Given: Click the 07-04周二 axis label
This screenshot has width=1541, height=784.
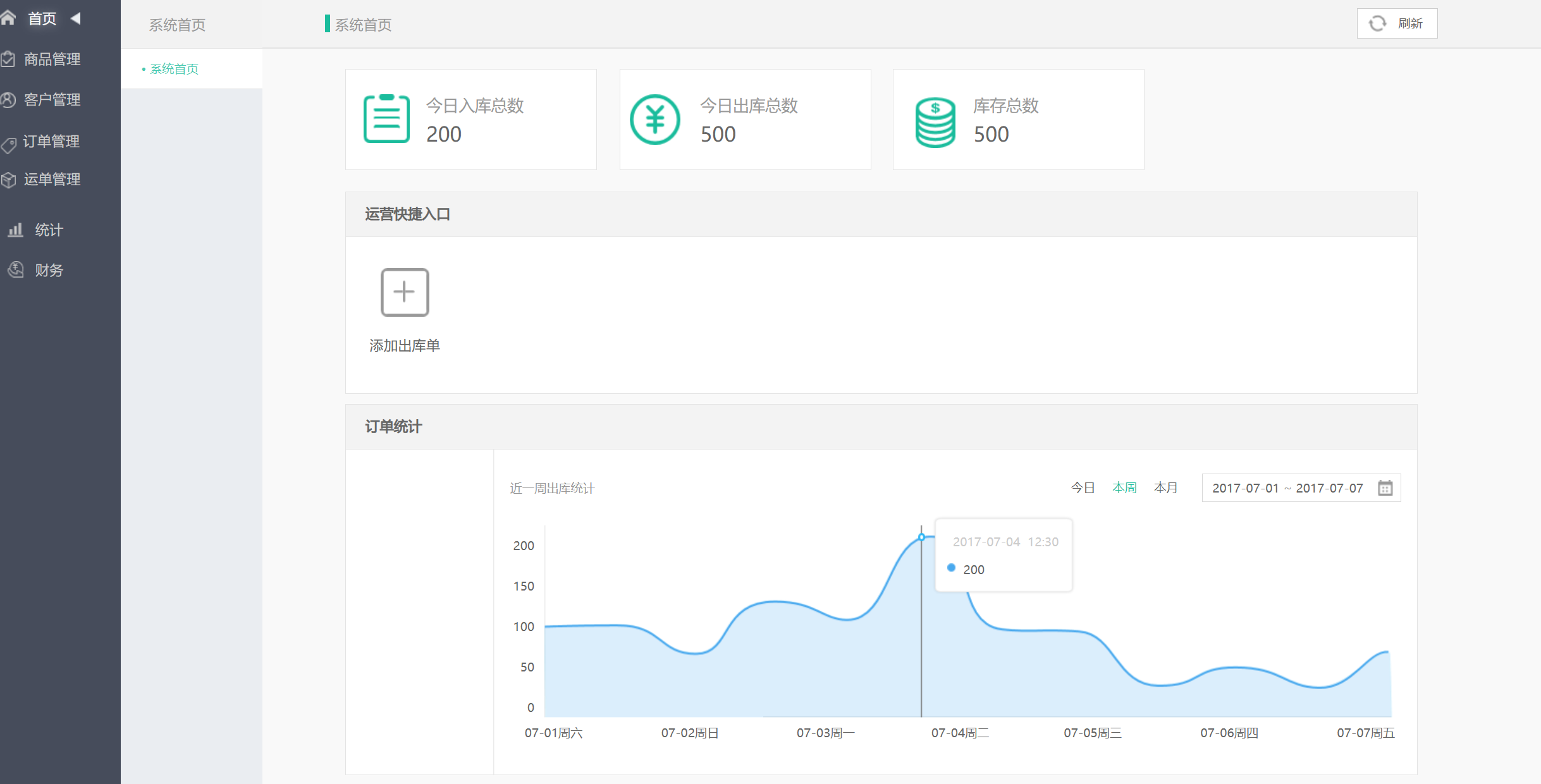Looking at the screenshot, I should click(x=960, y=733).
